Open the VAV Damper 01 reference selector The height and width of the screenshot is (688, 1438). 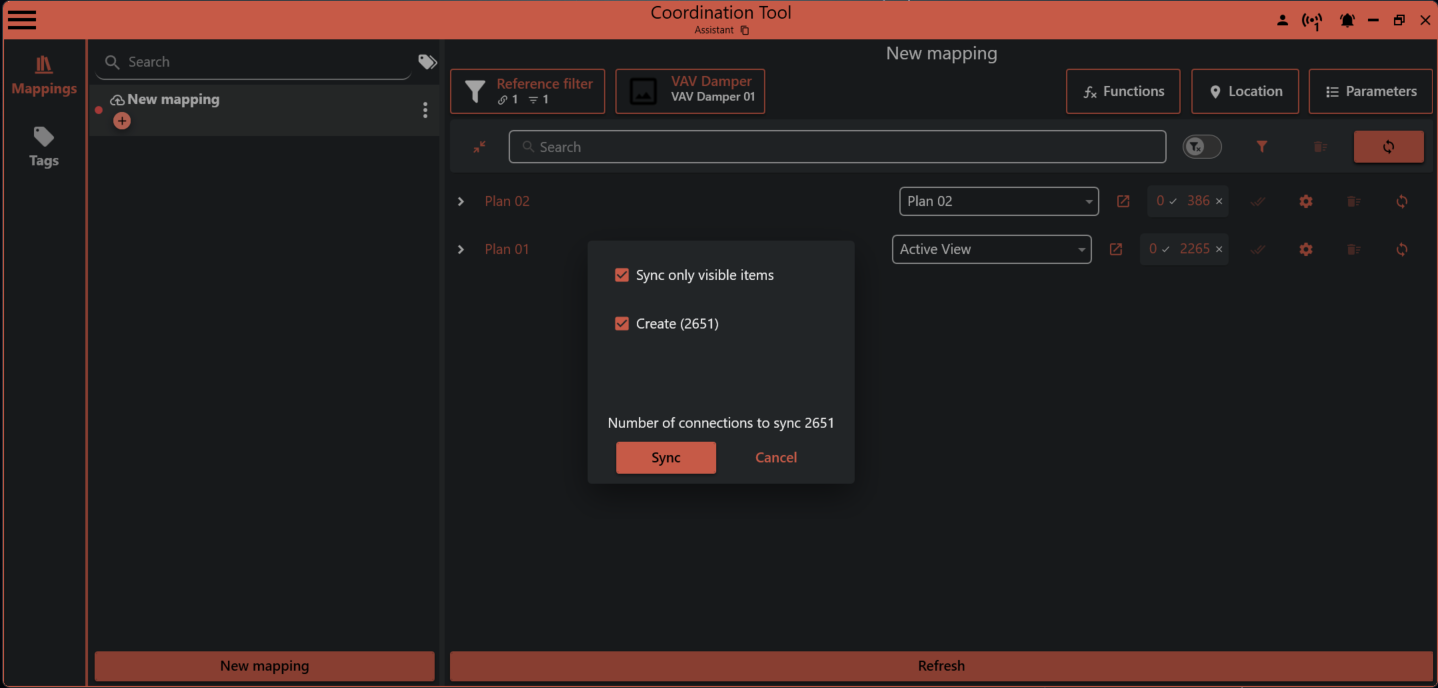(x=689, y=91)
